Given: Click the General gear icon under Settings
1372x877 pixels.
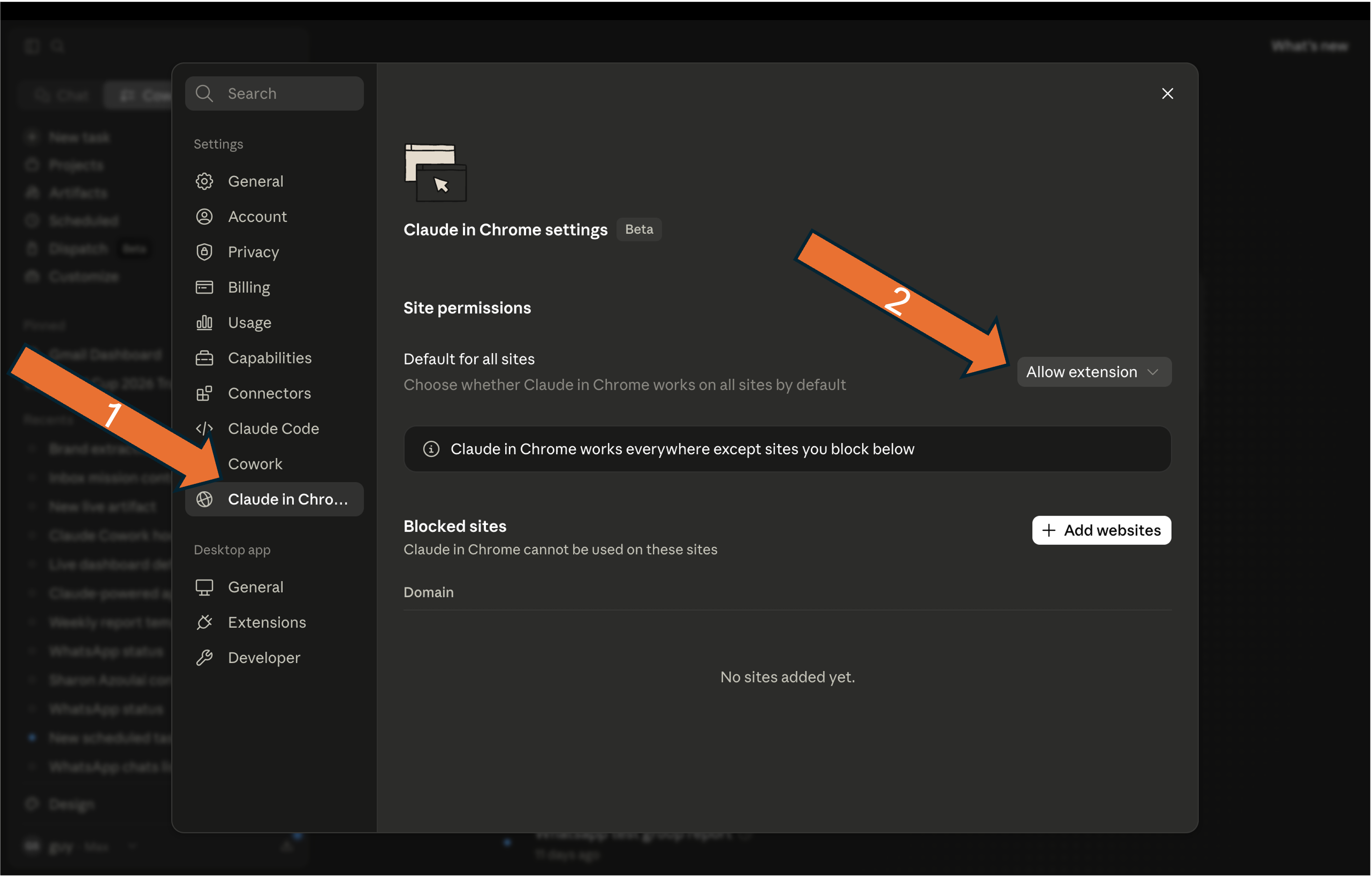Looking at the screenshot, I should point(204,181).
